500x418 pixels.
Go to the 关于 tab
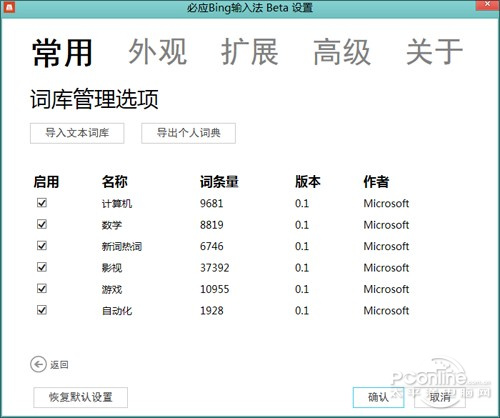(x=435, y=52)
